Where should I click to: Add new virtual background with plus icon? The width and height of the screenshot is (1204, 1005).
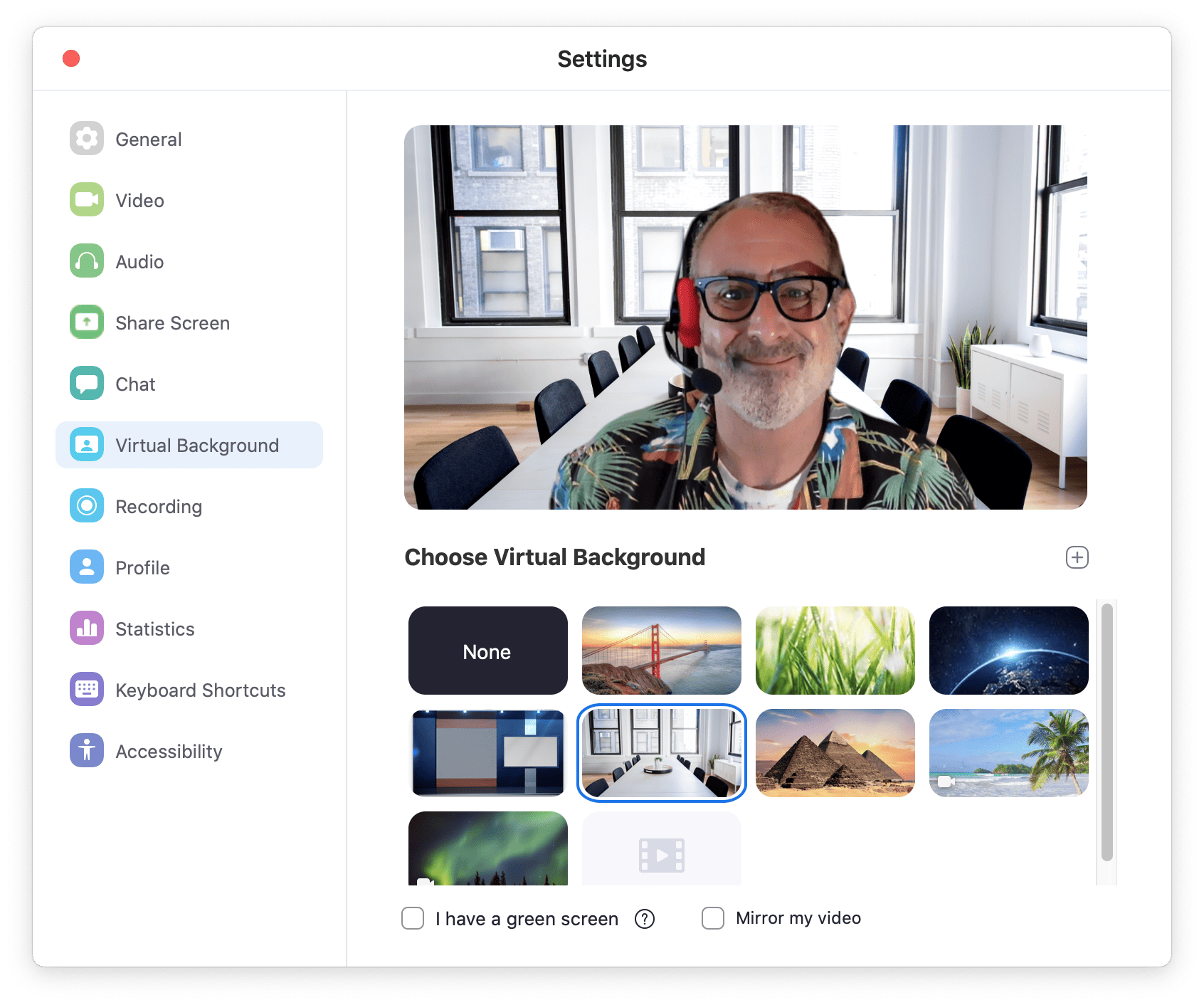point(1077,557)
